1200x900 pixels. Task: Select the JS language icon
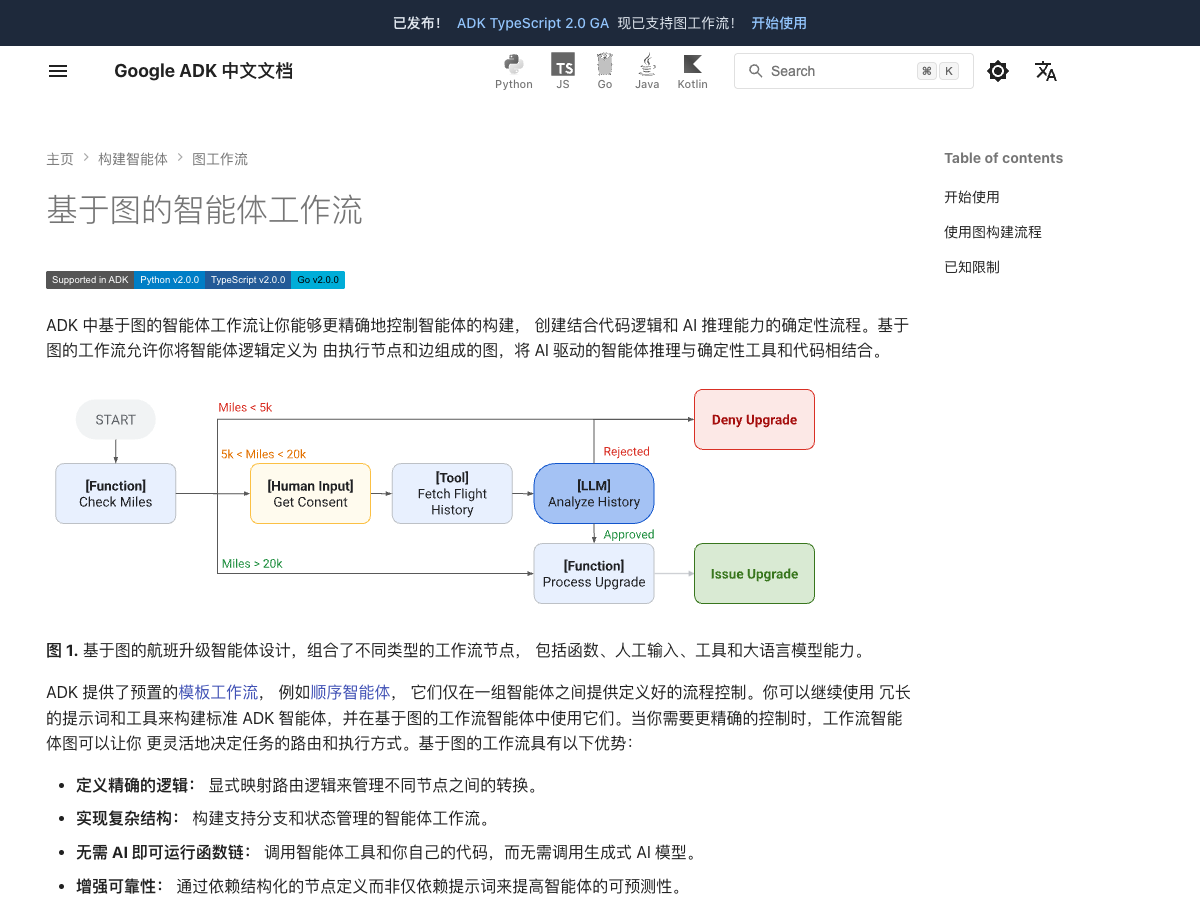point(563,71)
